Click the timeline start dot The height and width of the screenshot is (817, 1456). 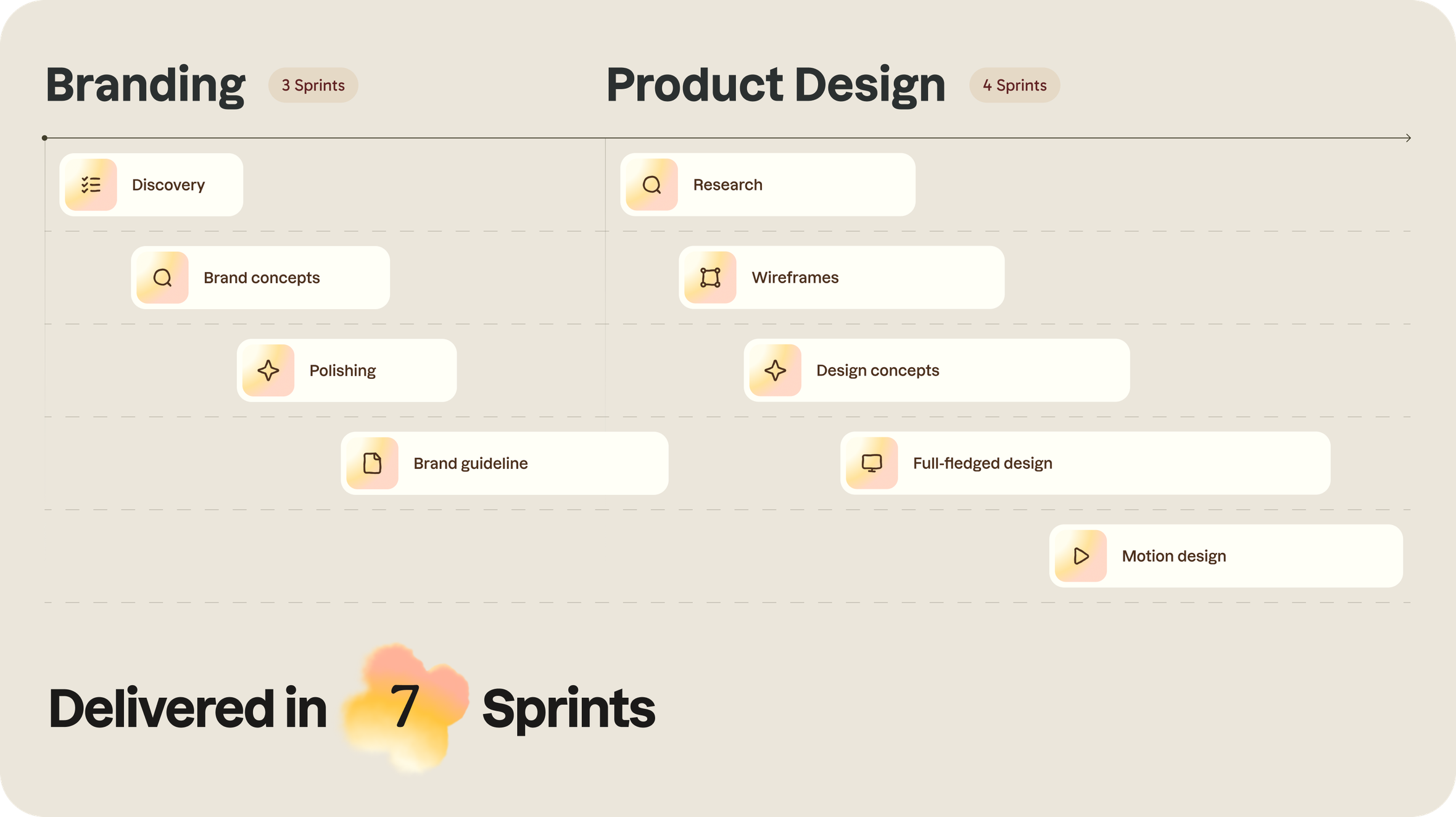pos(44,138)
